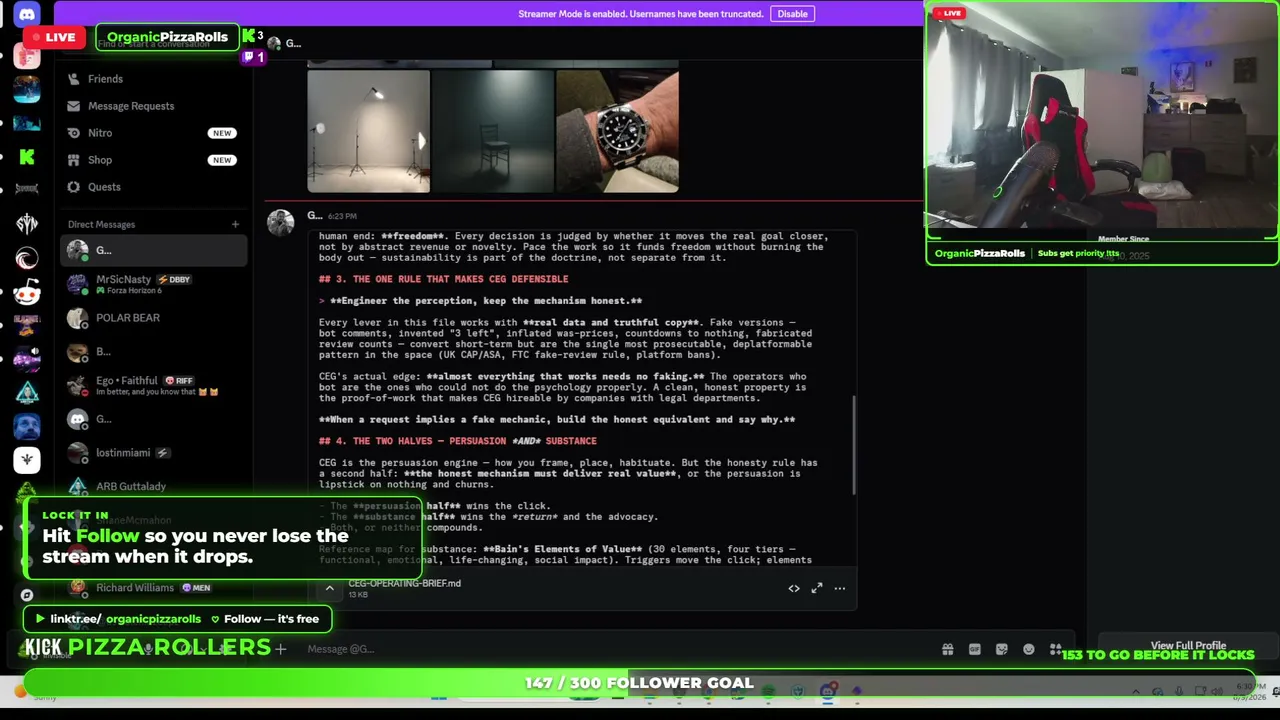Open the Friends page
This screenshot has width=1280, height=720.
(154, 79)
